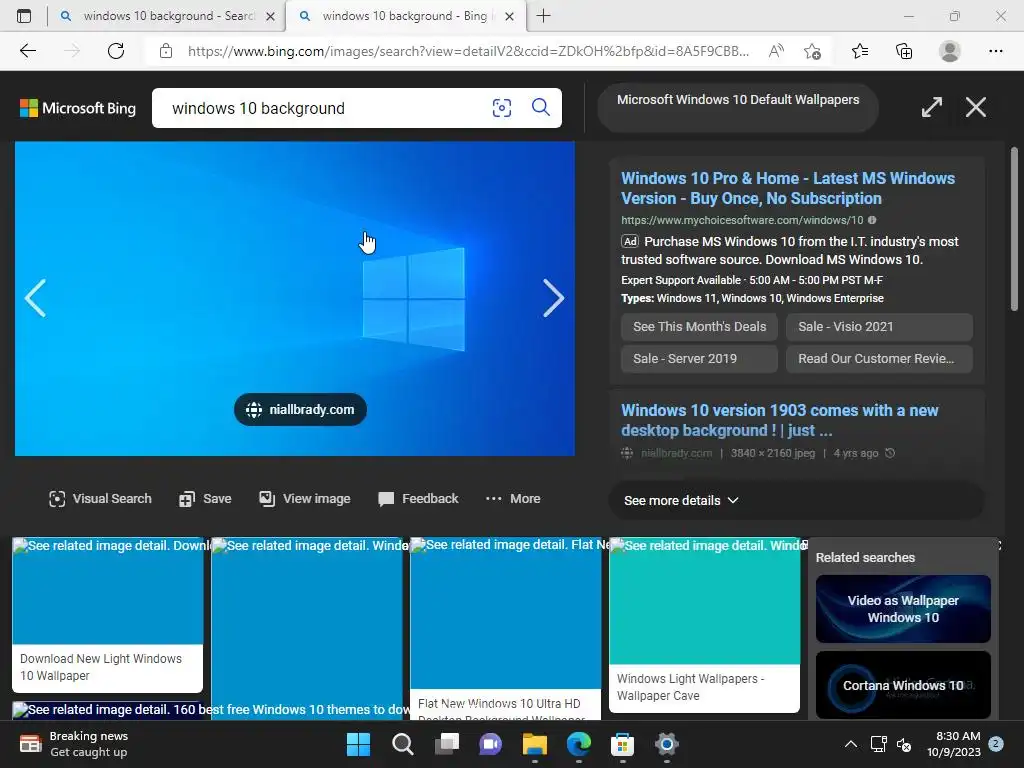Open Breaking news widget
Image resolution: width=1024 pixels, height=768 pixels.
click(x=74, y=744)
